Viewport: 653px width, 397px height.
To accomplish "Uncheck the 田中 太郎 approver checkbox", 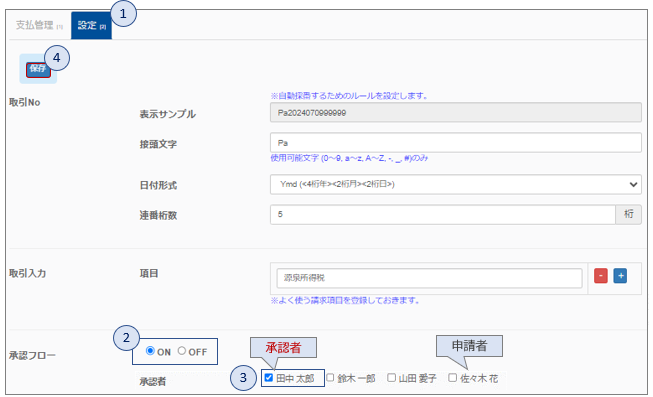I will click(269, 377).
